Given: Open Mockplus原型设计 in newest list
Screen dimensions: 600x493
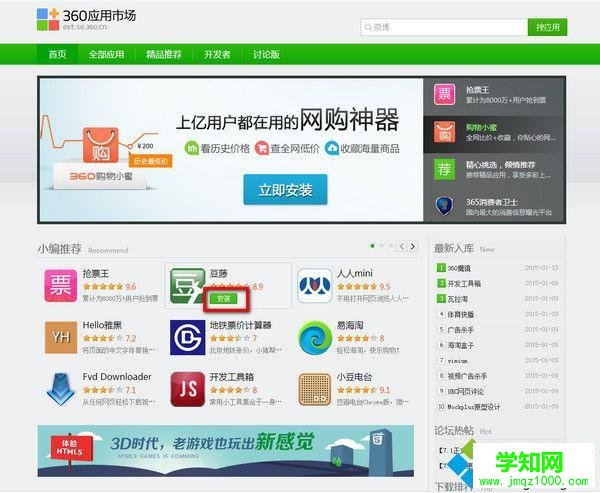Looking at the screenshot, I should coord(474,406).
